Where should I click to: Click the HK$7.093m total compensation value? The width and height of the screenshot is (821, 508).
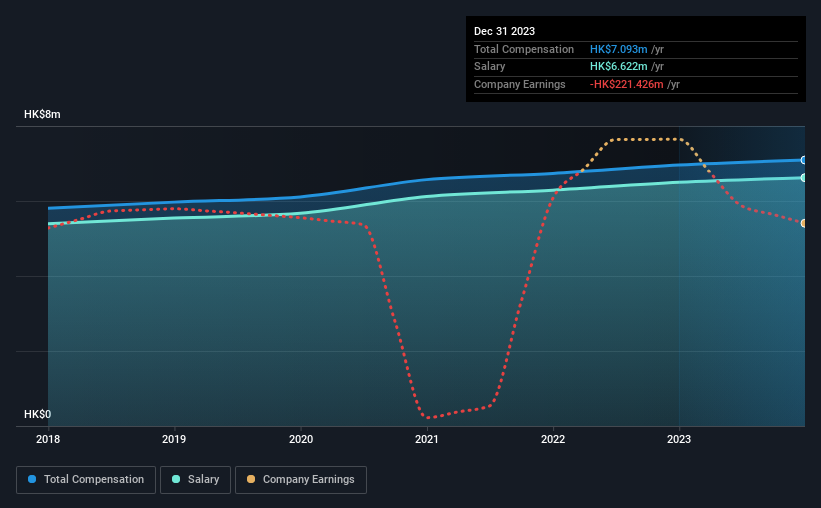point(618,49)
